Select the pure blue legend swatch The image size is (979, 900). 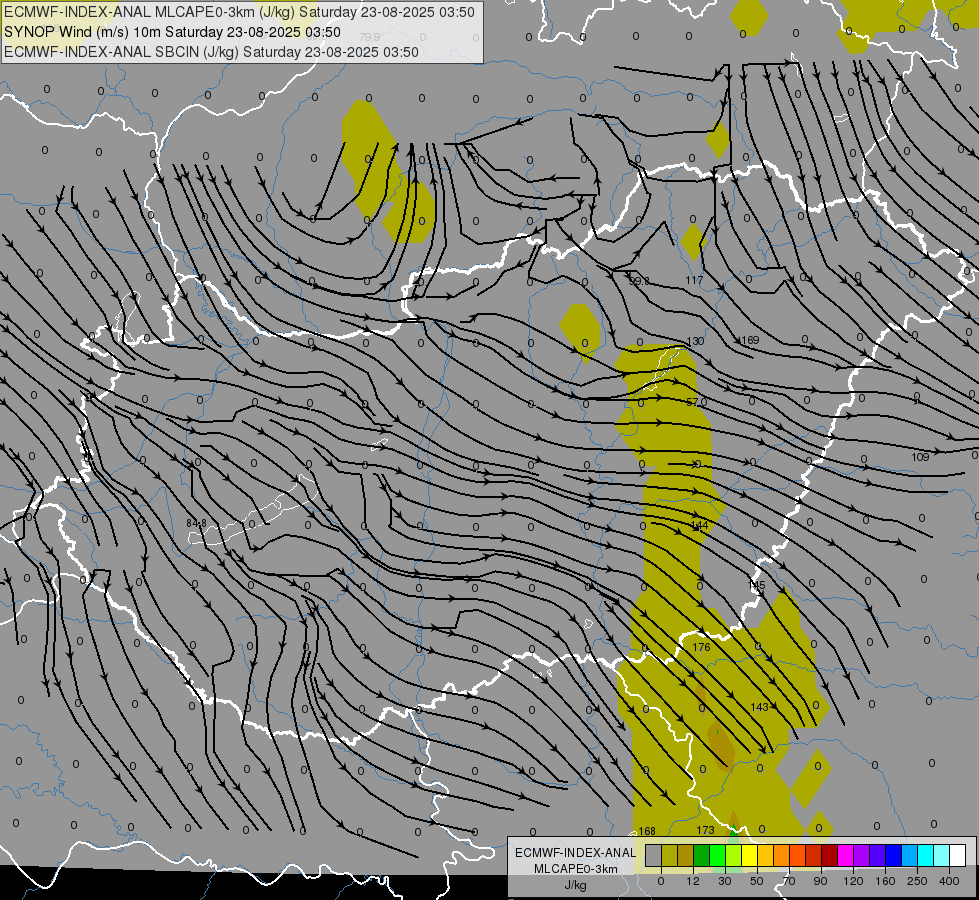click(x=894, y=855)
